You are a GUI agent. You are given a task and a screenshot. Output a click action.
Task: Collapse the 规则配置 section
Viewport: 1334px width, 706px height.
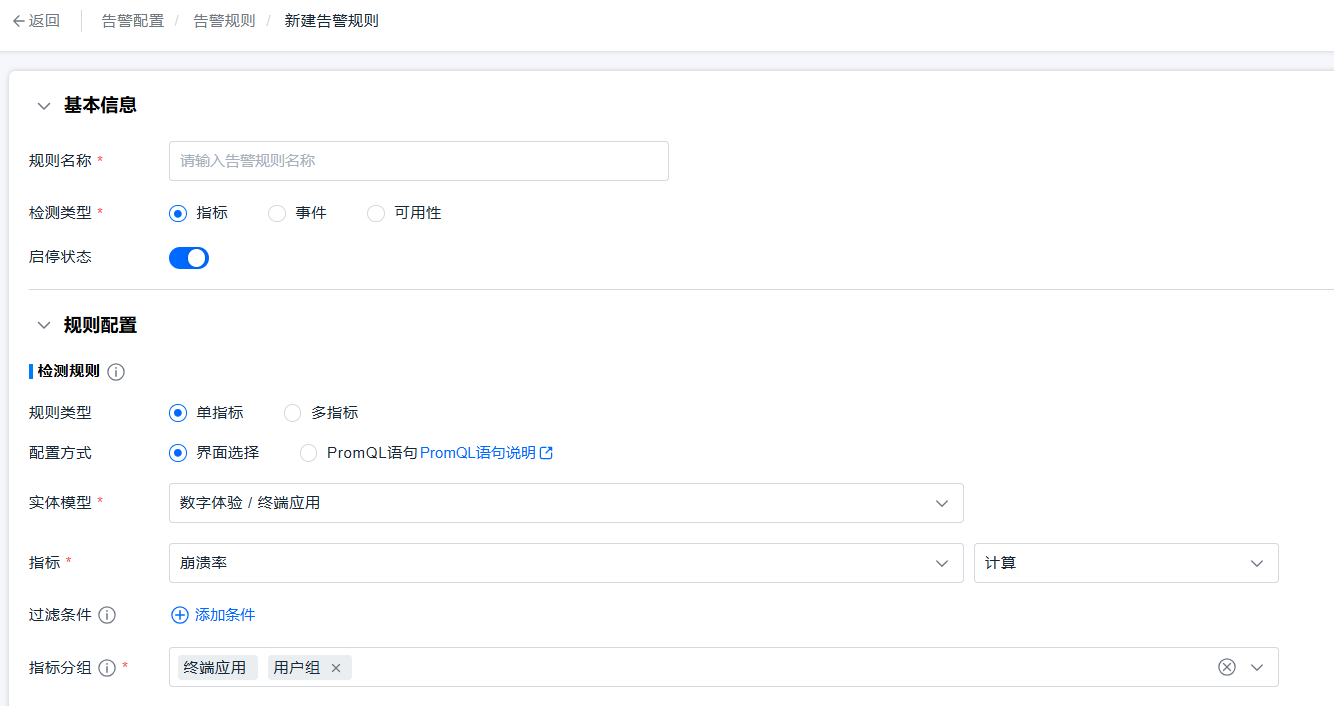tap(44, 325)
